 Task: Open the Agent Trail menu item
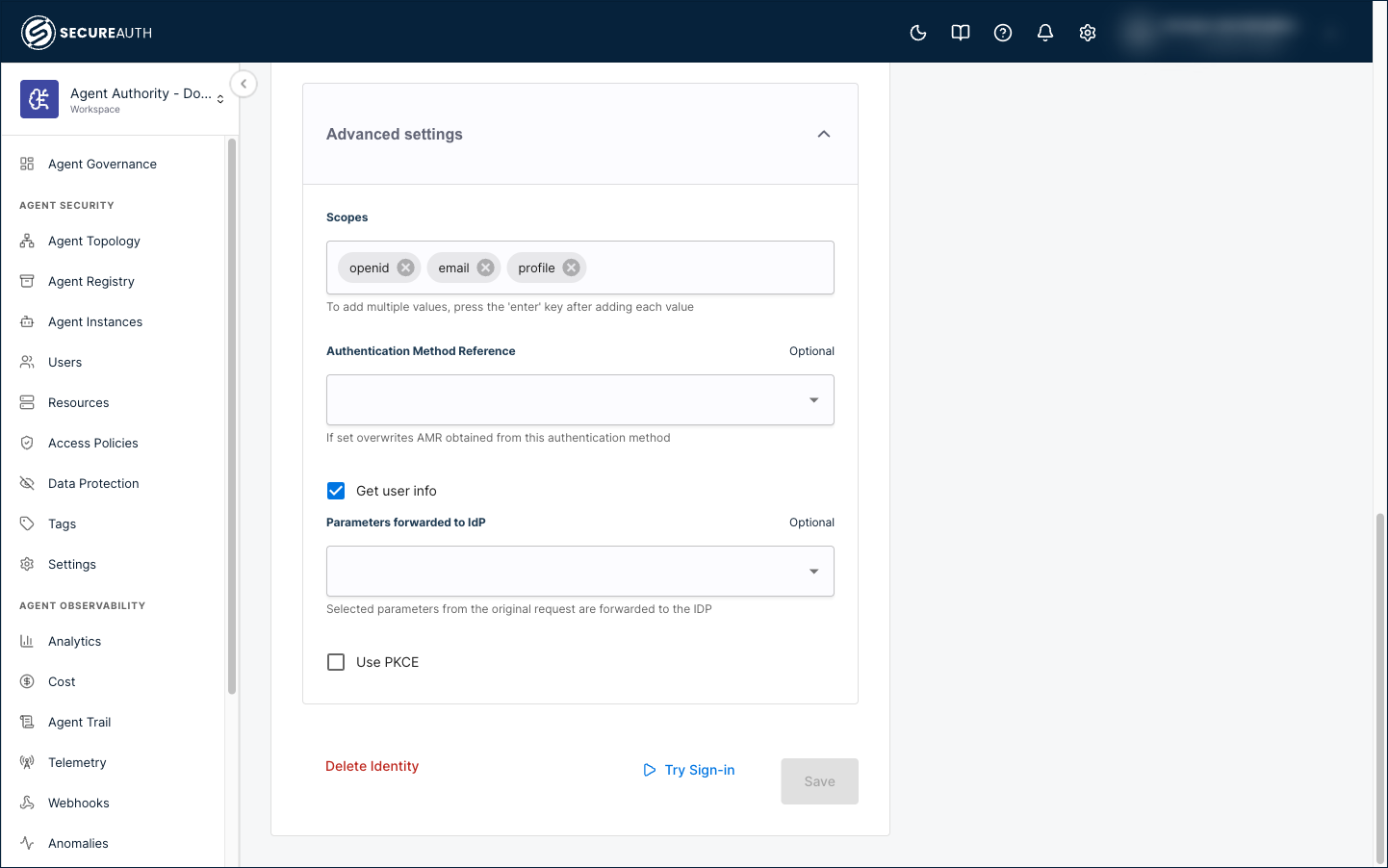tap(80, 722)
